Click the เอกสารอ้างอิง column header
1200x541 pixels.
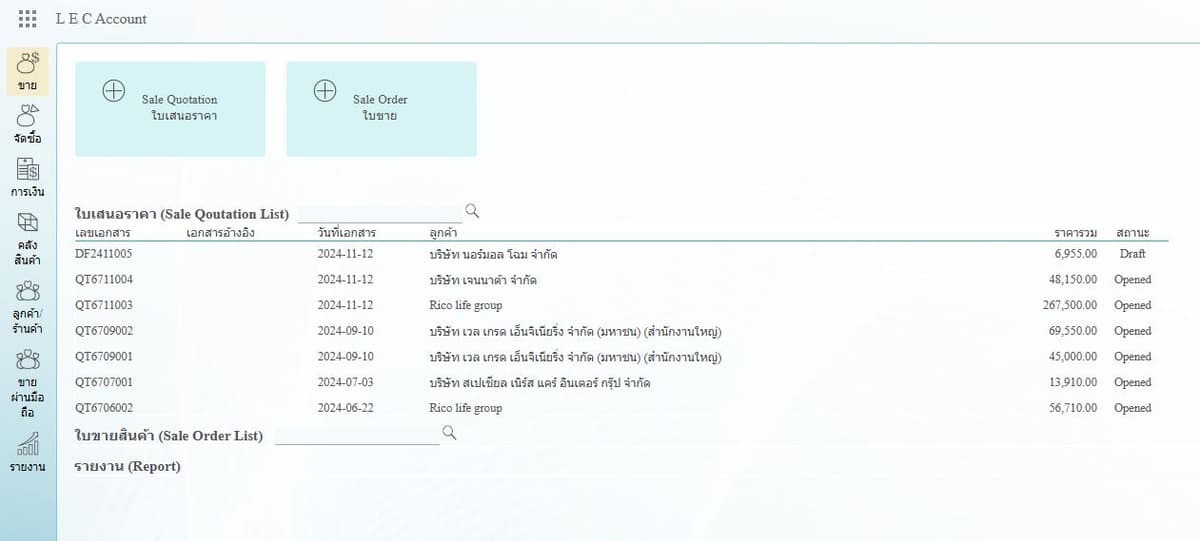tap(221, 233)
